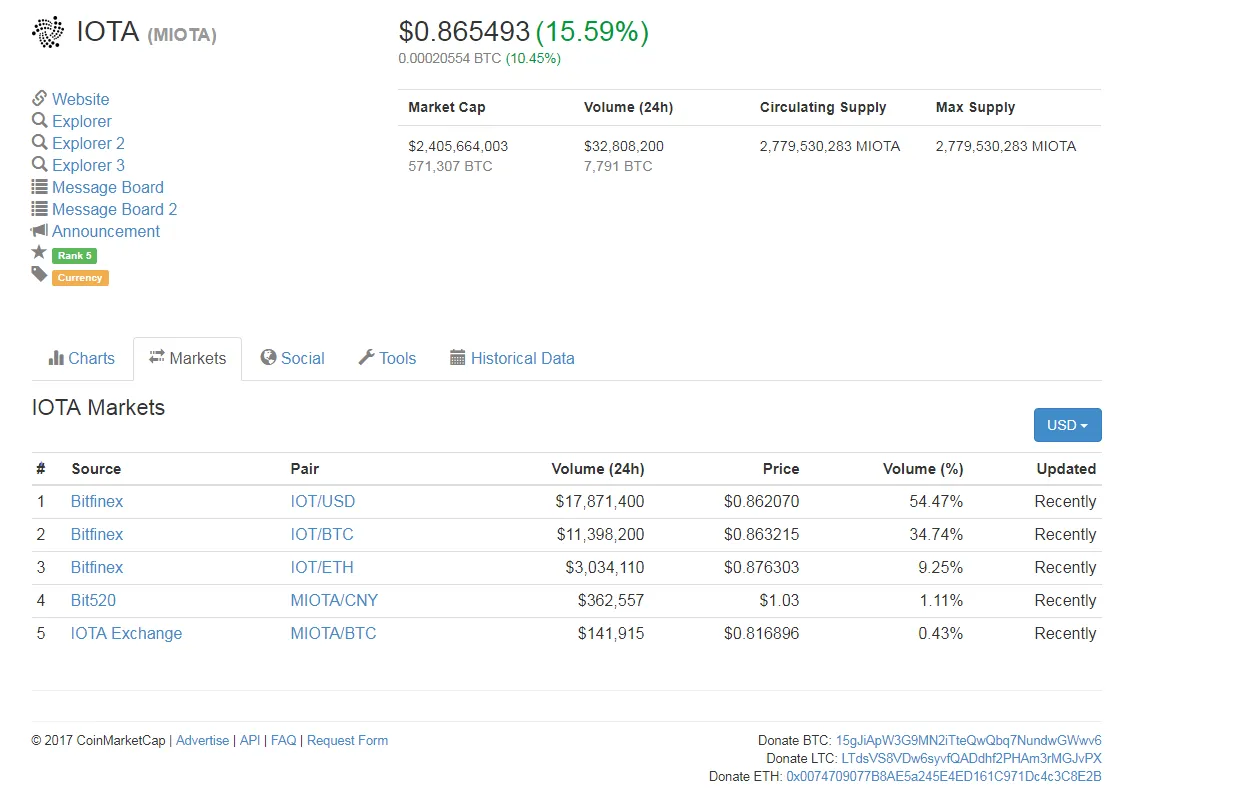This screenshot has height=791, width=1257.
Task: Click the IOTA logo icon
Action: point(48,33)
